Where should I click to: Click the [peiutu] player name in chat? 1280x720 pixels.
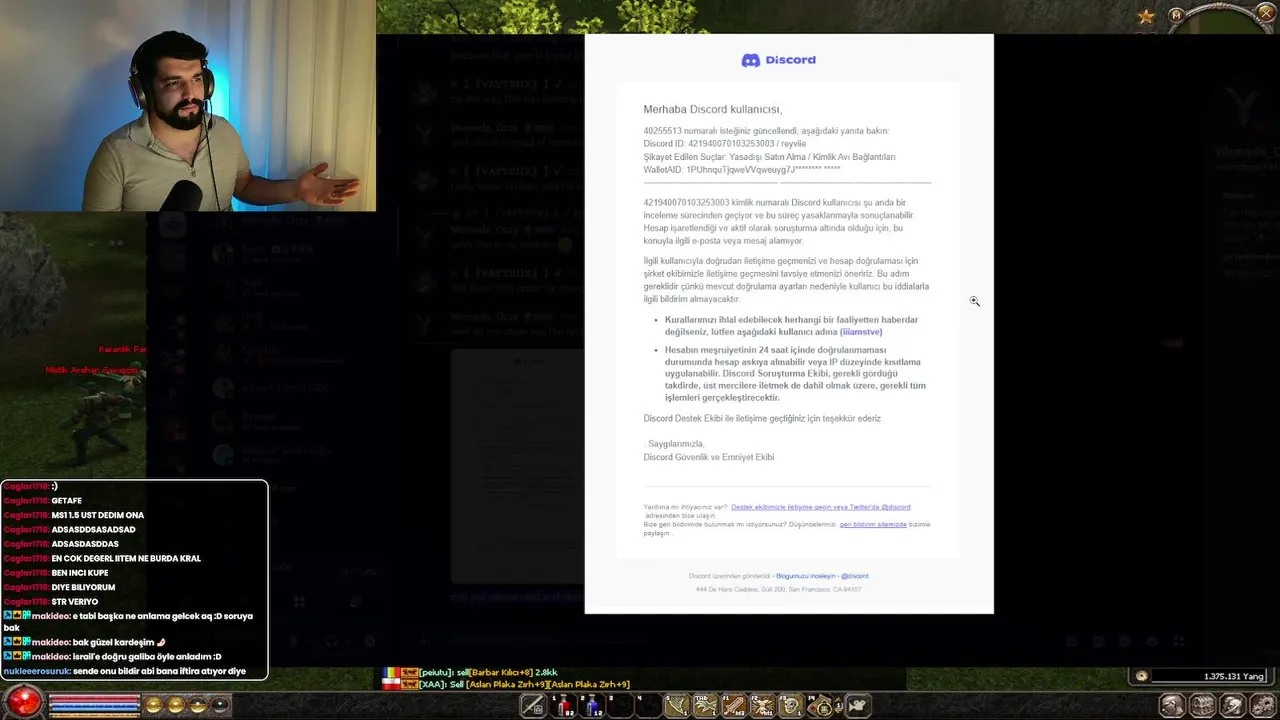tap(434, 672)
